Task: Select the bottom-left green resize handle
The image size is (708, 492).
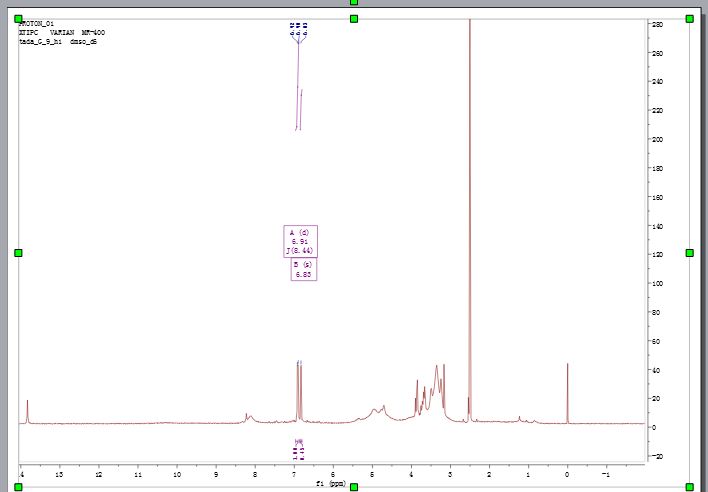Action: (18, 487)
